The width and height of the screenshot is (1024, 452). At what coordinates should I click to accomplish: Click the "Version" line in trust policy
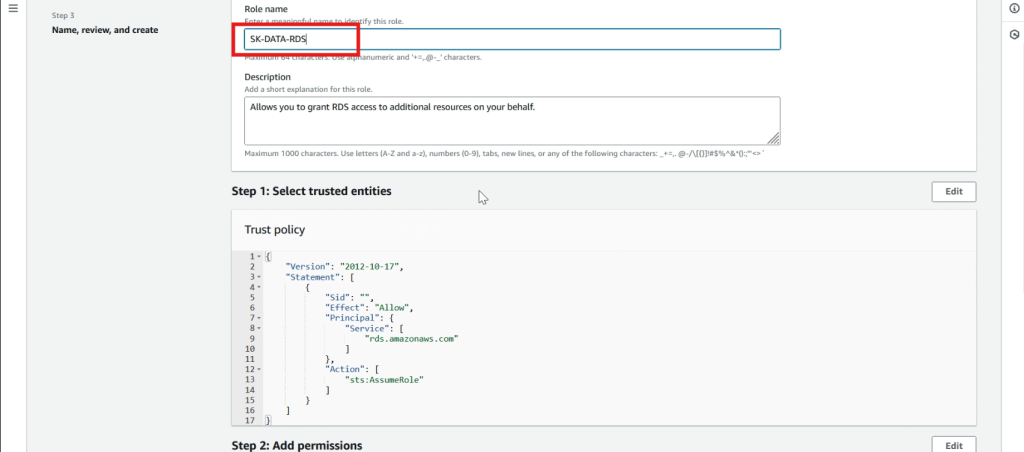coord(345,267)
